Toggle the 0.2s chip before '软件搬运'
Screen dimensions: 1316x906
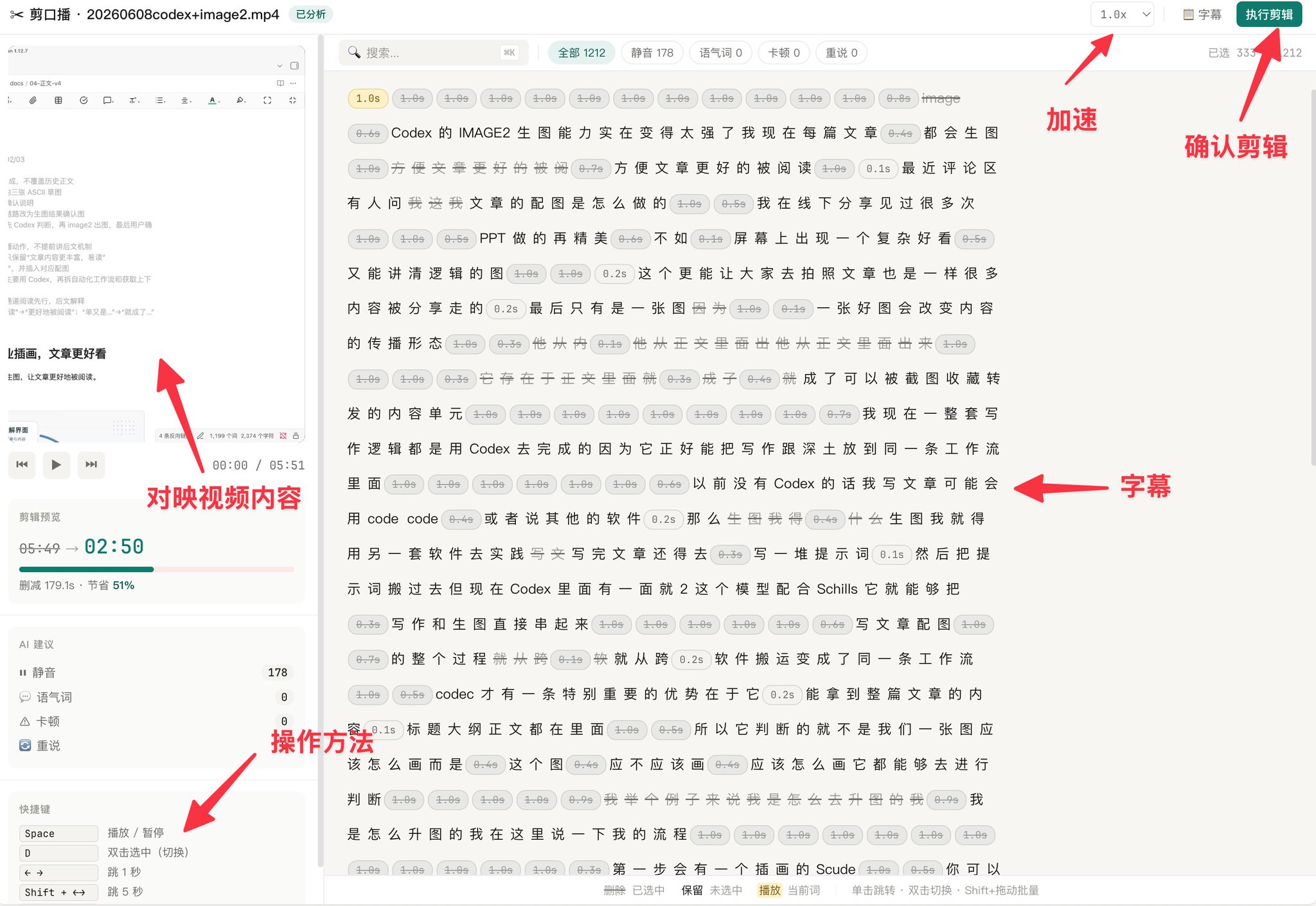coord(692,659)
